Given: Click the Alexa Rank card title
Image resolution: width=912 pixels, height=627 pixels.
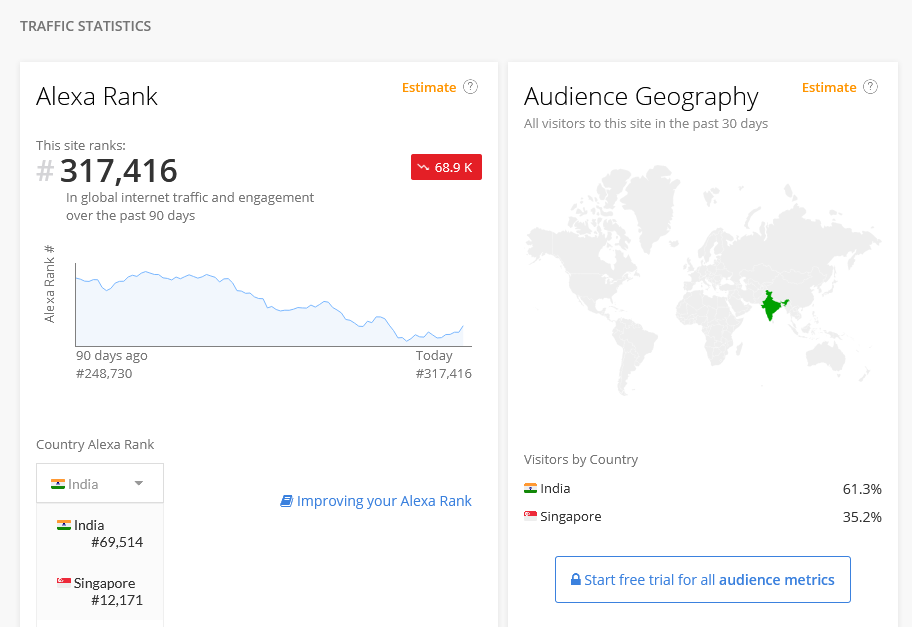Looking at the screenshot, I should tap(97, 97).
